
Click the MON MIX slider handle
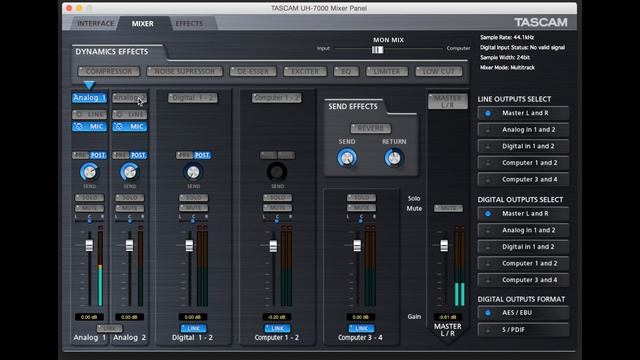pyautogui.click(x=378, y=50)
